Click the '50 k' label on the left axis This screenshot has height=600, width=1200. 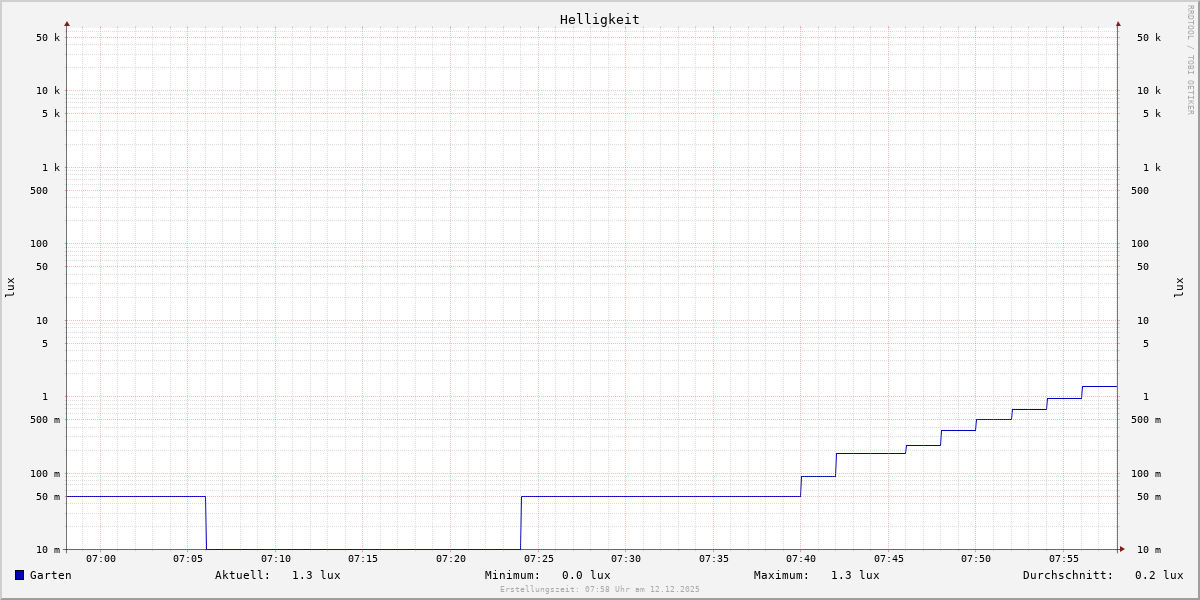pyautogui.click(x=48, y=38)
